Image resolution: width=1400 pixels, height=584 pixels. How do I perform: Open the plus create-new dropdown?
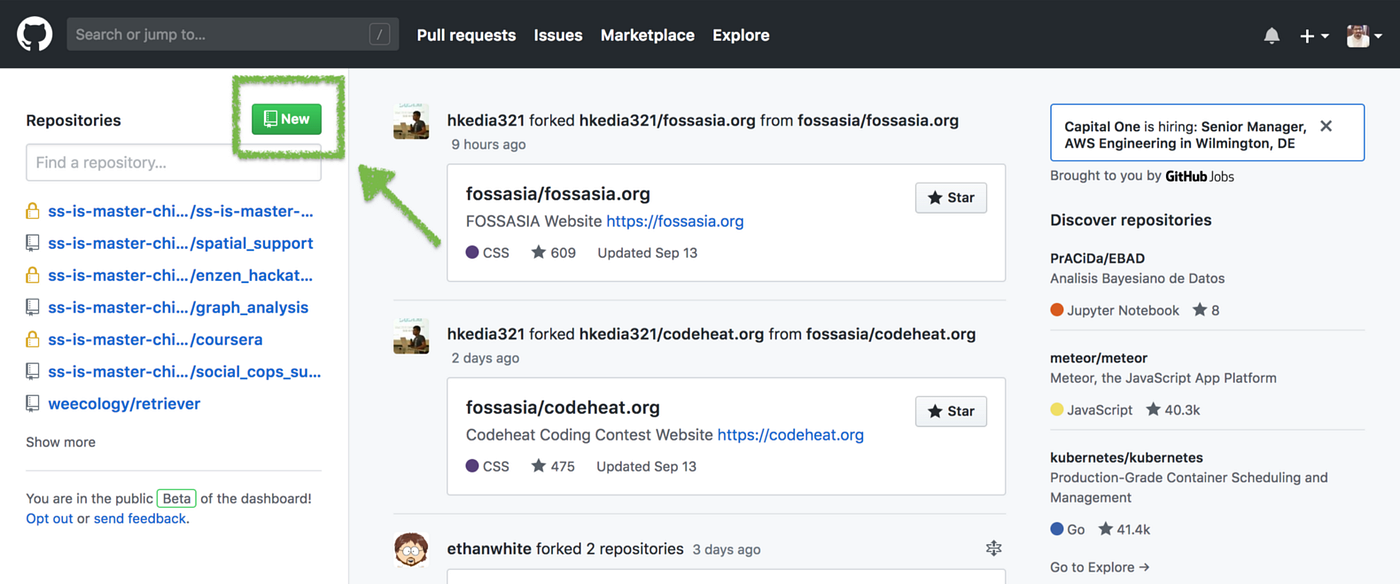coord(1313,36)
